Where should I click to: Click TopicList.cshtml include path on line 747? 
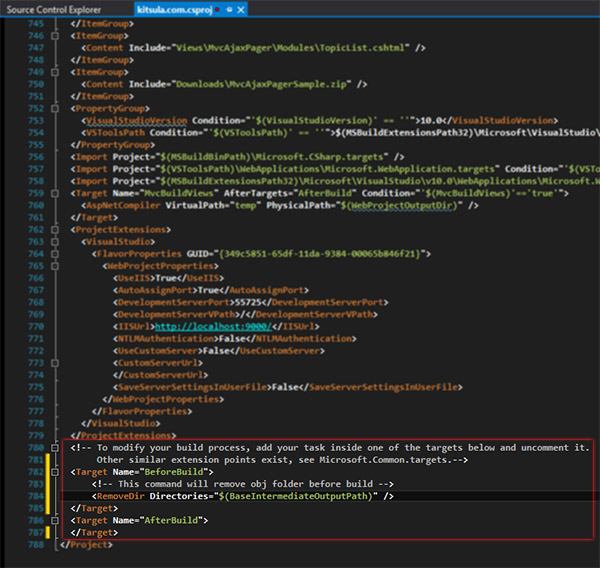292,48
